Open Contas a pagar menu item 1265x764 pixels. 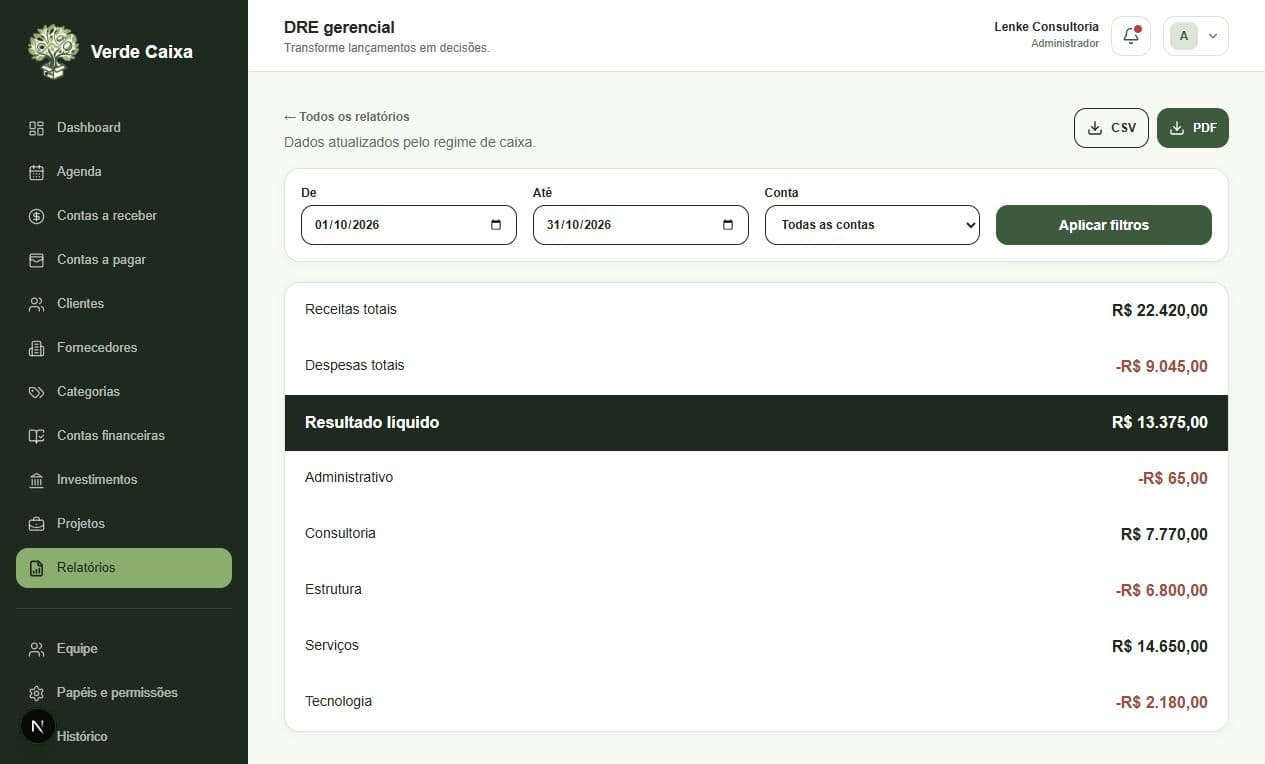124,260
